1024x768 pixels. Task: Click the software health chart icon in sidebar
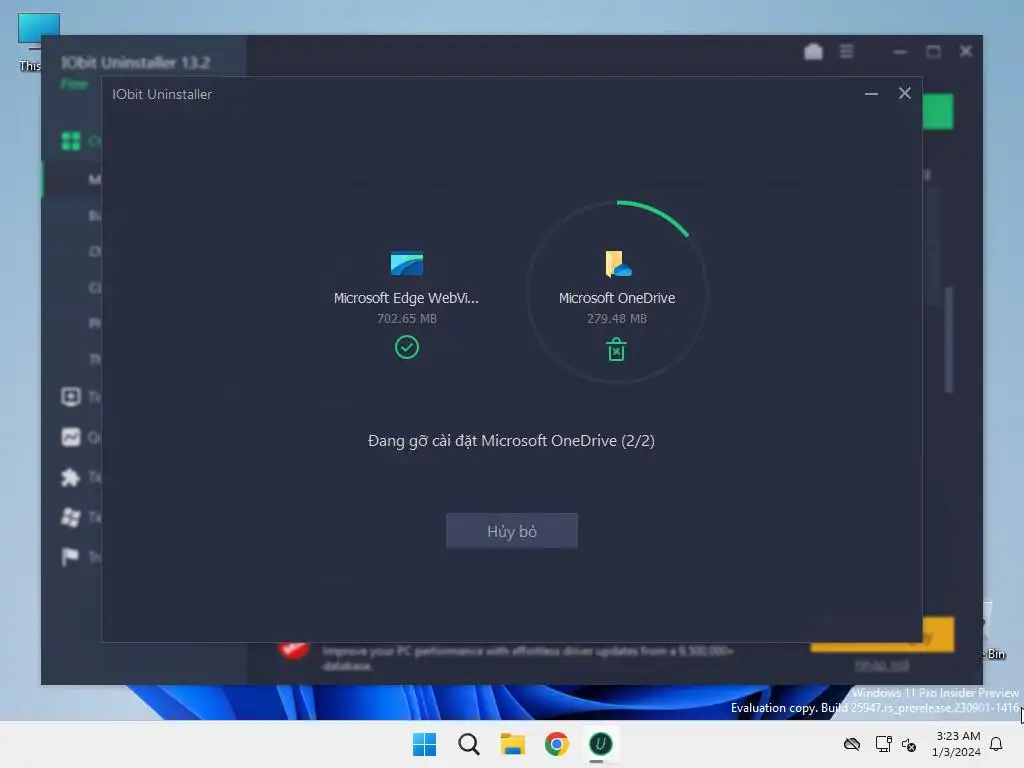71,437
